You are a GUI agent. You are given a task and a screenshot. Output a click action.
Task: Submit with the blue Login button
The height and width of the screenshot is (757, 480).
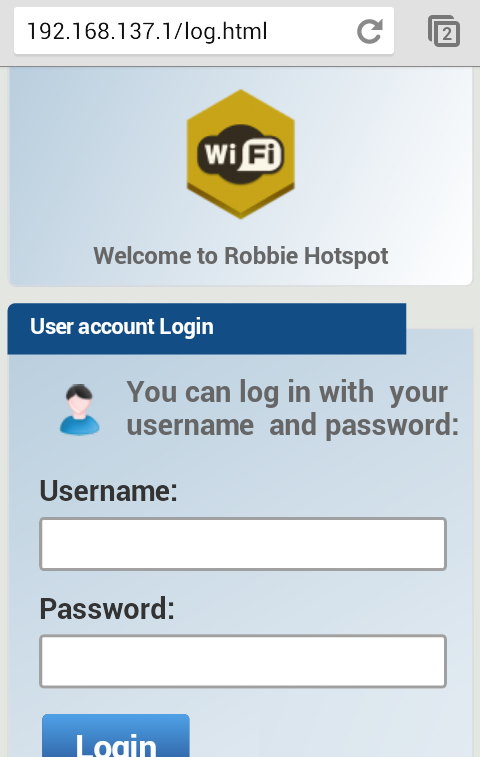pyautogui.click(x=116, y=736)
